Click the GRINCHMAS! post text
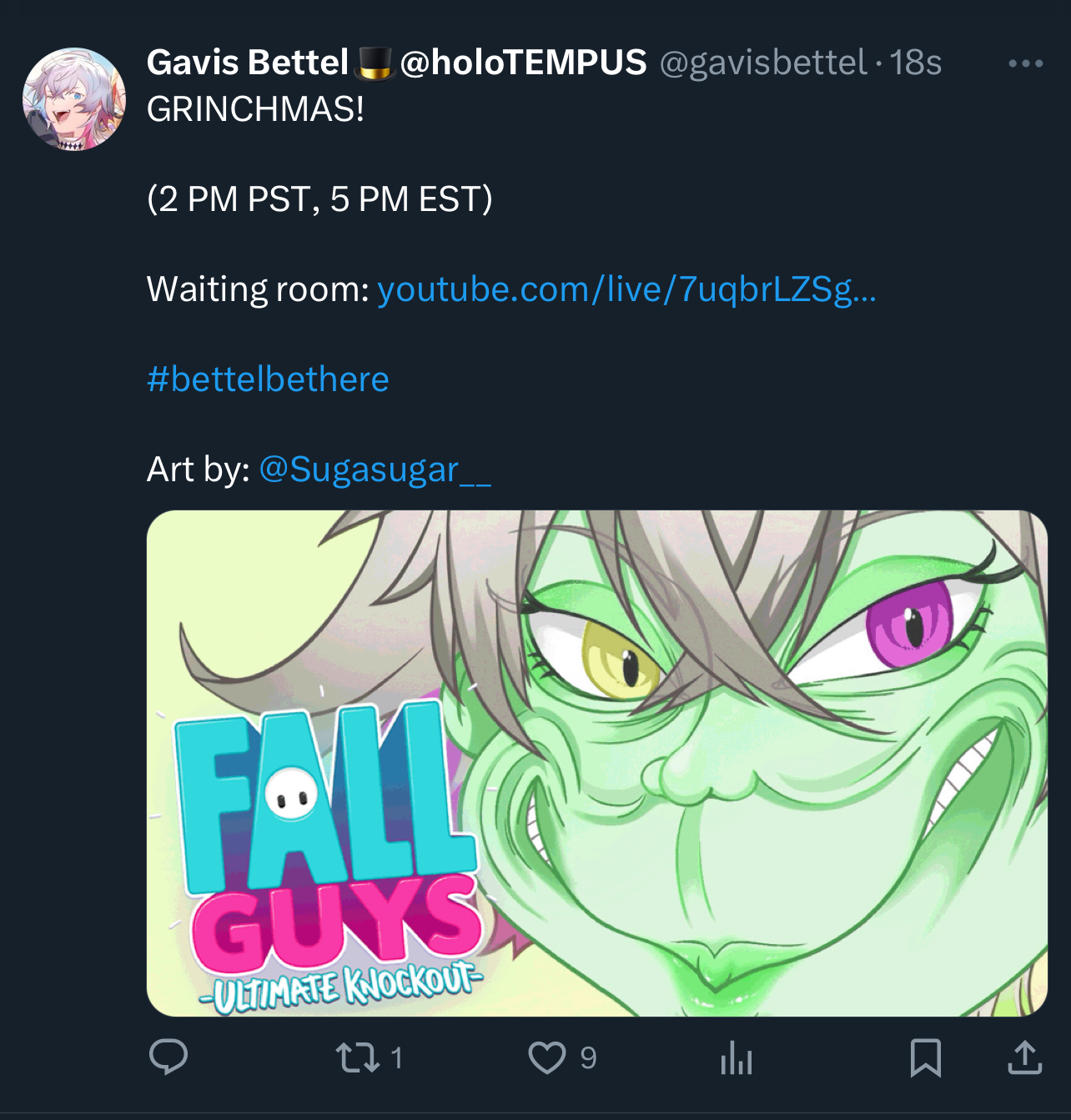The image size is (1071, 1120). pyautogui.click(x=255, y=109)
